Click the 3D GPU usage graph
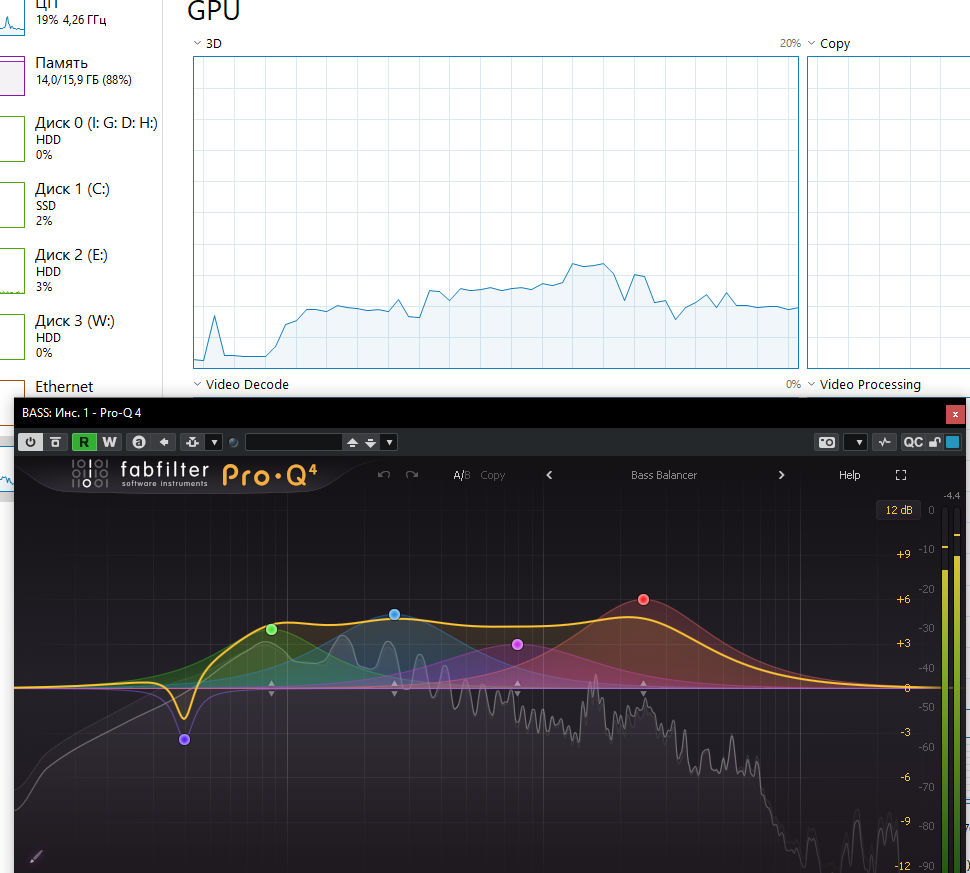970x873 pixels. tap(496, 212)
